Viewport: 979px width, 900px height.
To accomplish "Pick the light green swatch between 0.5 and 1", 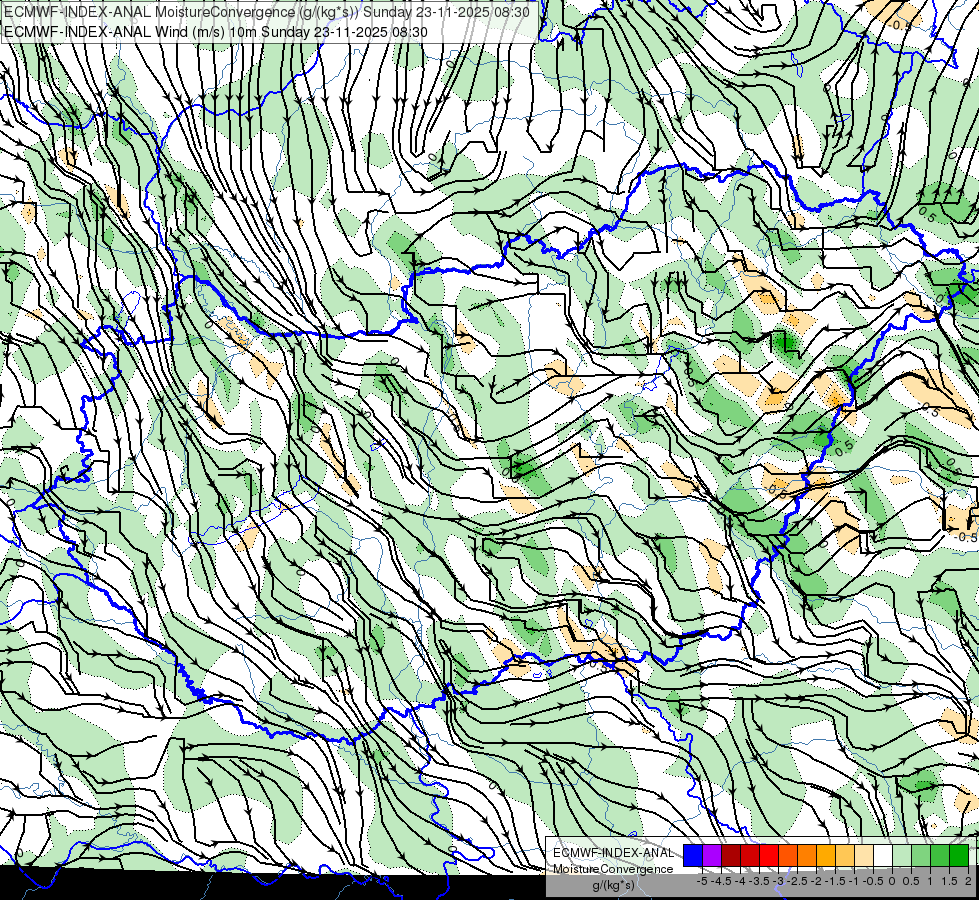I will tap(921, 855).
